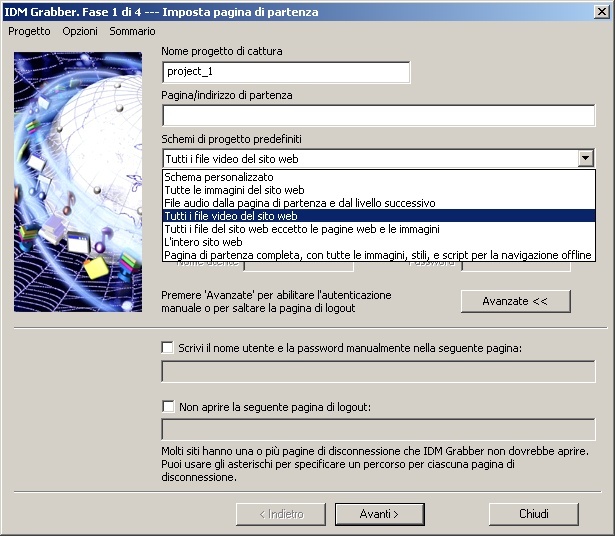
Task: Collapse the Schemi di progetto dropdown arrow
Action: [x=585, y=158]
